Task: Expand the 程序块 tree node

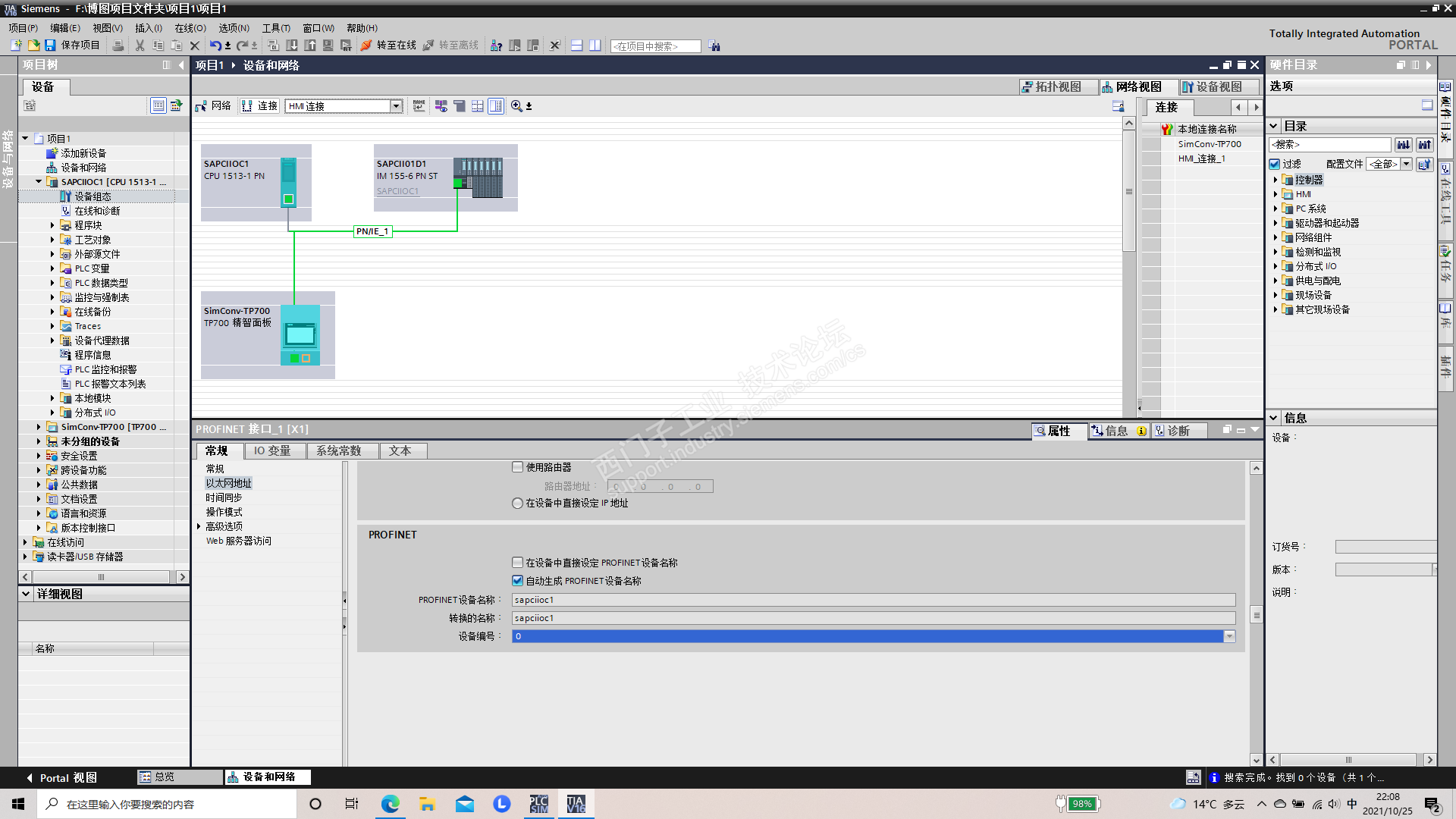Action: click(52, 225)
